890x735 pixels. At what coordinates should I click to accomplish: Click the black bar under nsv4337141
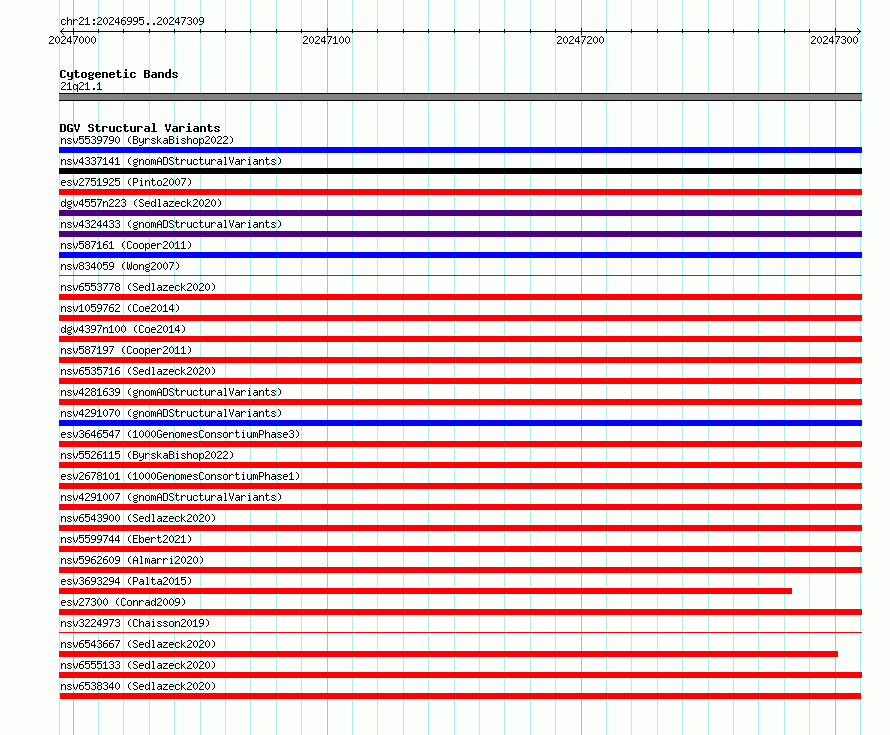coord(460,171)
